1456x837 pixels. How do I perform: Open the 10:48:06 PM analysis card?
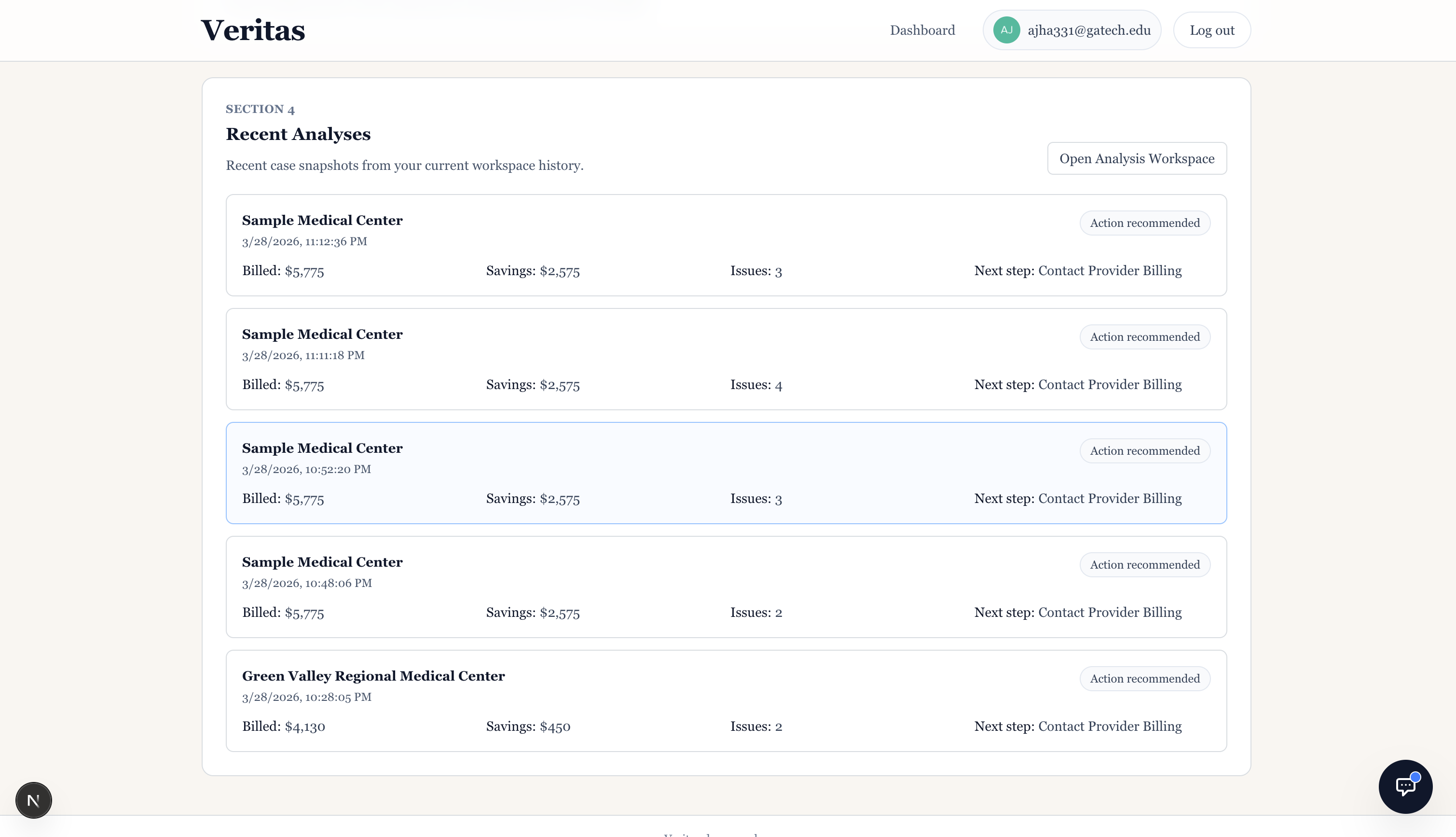(726, 586)
